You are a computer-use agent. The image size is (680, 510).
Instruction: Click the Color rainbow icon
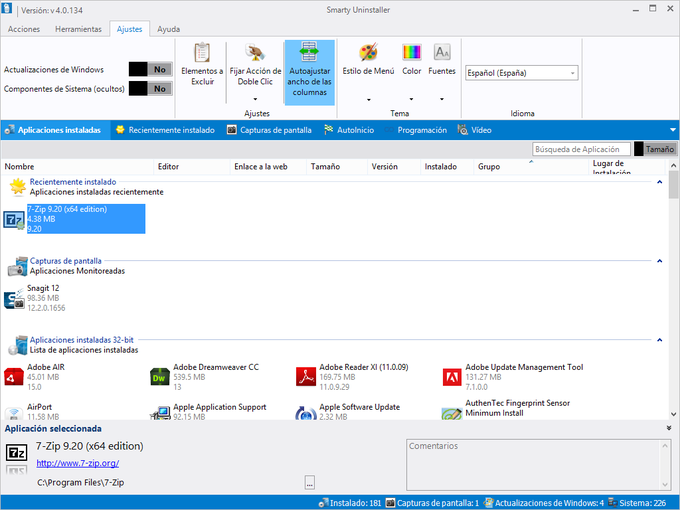411,52
